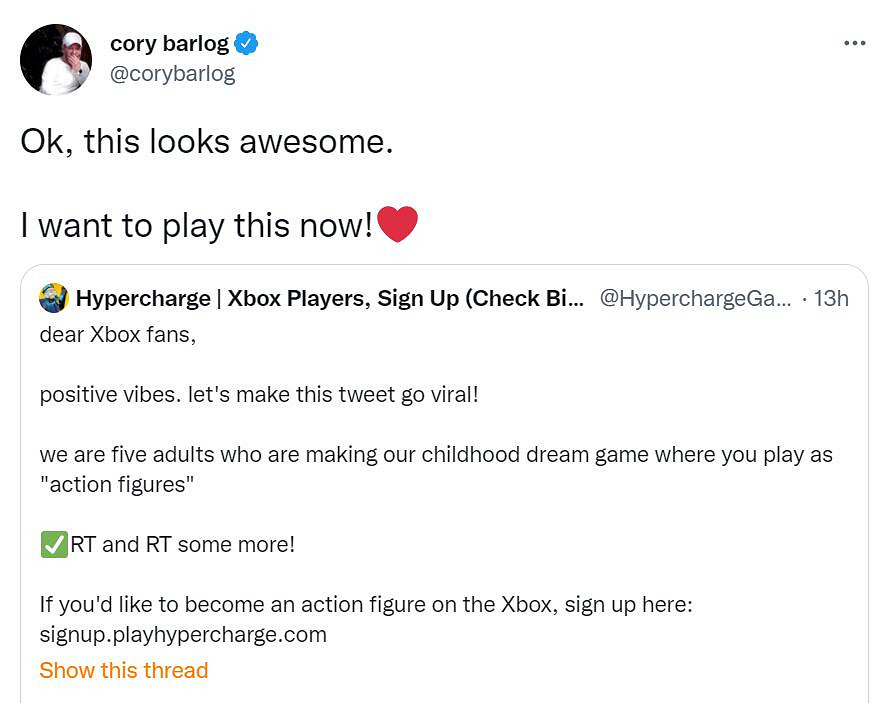
Task: Click the Hypercharge quoted tweet author name
Action: [x=329, y=298]
